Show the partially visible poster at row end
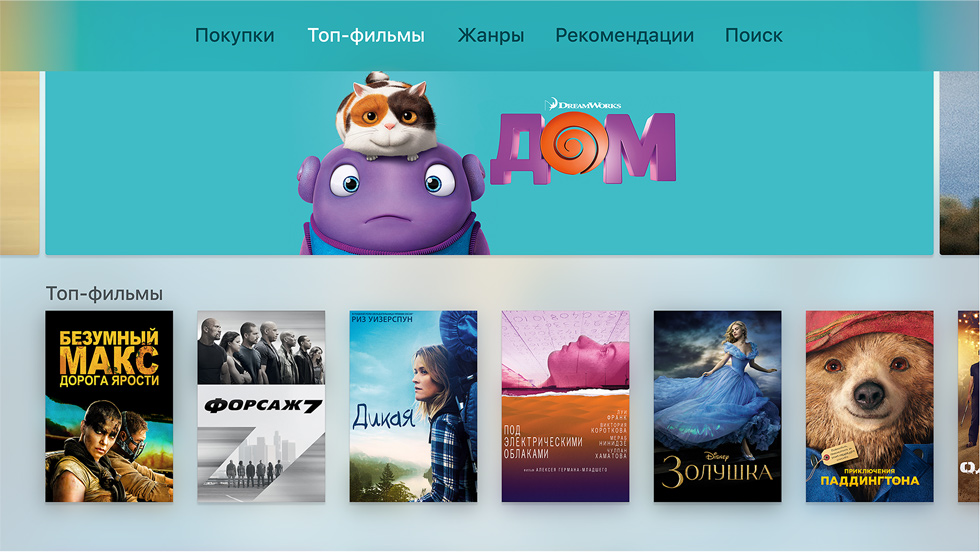This screenshot has height=552, width=980. 969,406
